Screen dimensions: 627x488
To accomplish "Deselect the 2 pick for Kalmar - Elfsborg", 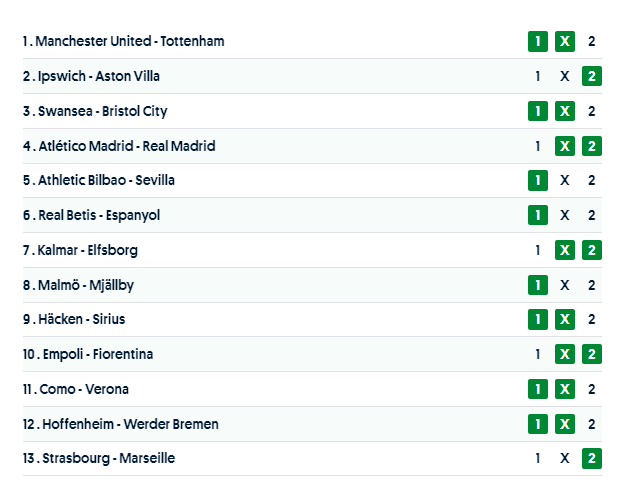I will [592, 250].
